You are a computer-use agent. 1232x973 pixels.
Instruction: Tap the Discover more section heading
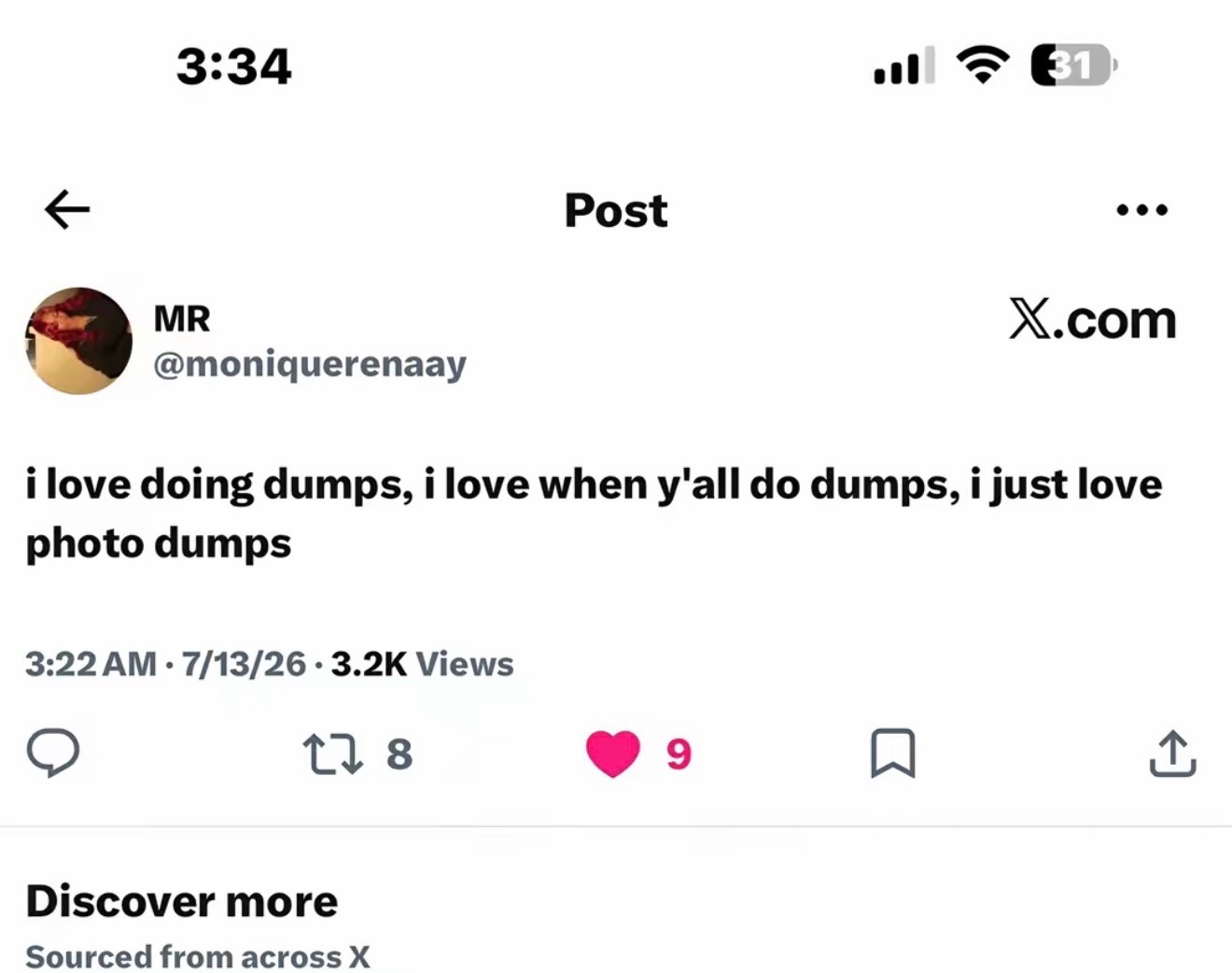tap(182, 901)
